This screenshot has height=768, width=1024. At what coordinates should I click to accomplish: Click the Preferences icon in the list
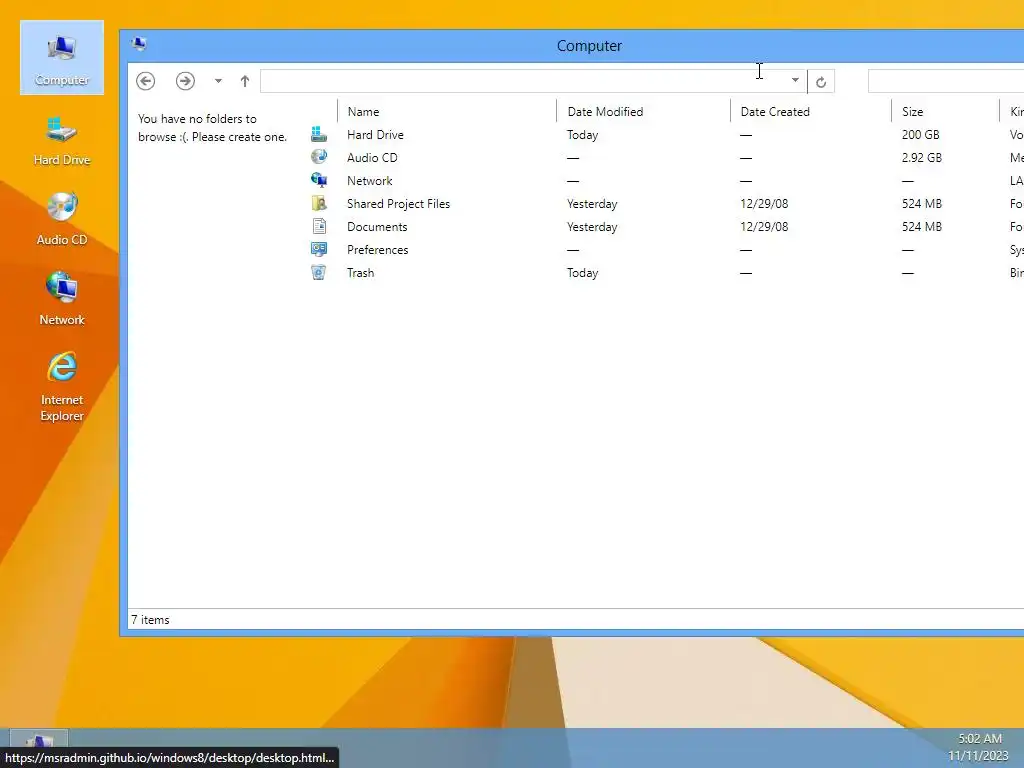319,249
